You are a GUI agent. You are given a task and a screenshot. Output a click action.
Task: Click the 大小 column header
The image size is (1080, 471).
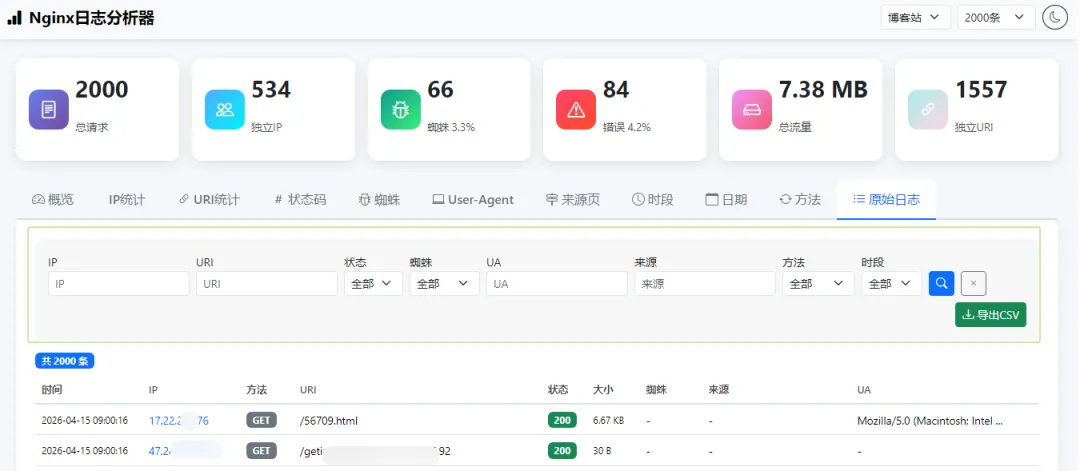603,390
